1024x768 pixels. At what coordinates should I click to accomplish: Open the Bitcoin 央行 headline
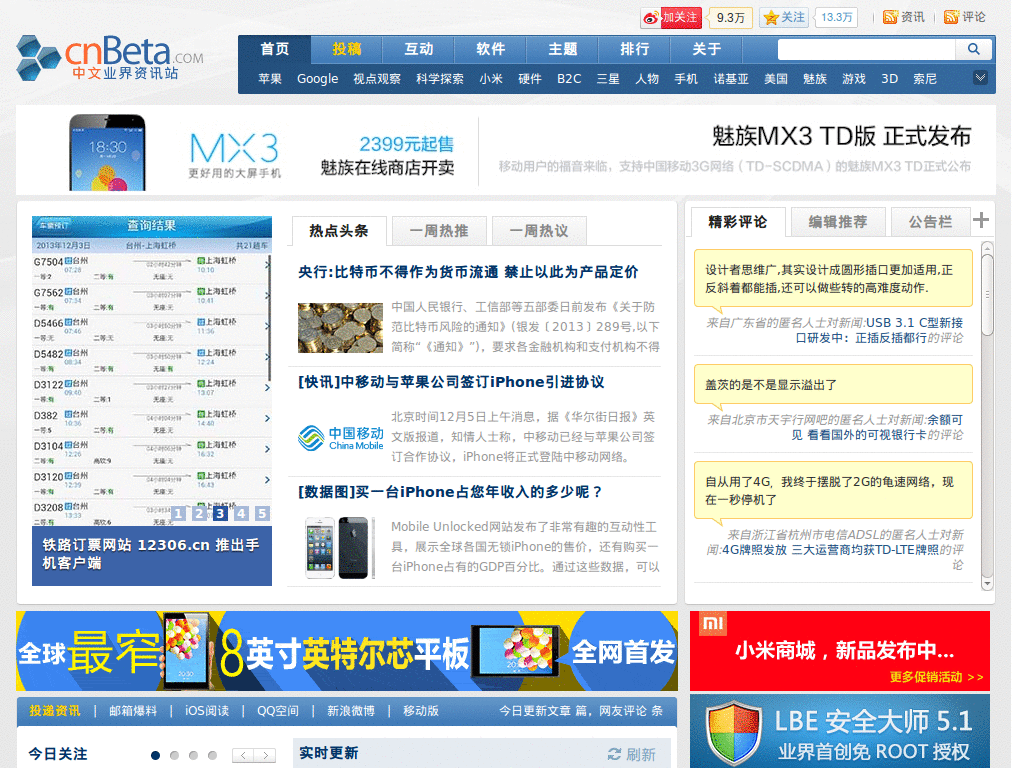(x=468, y=272)
